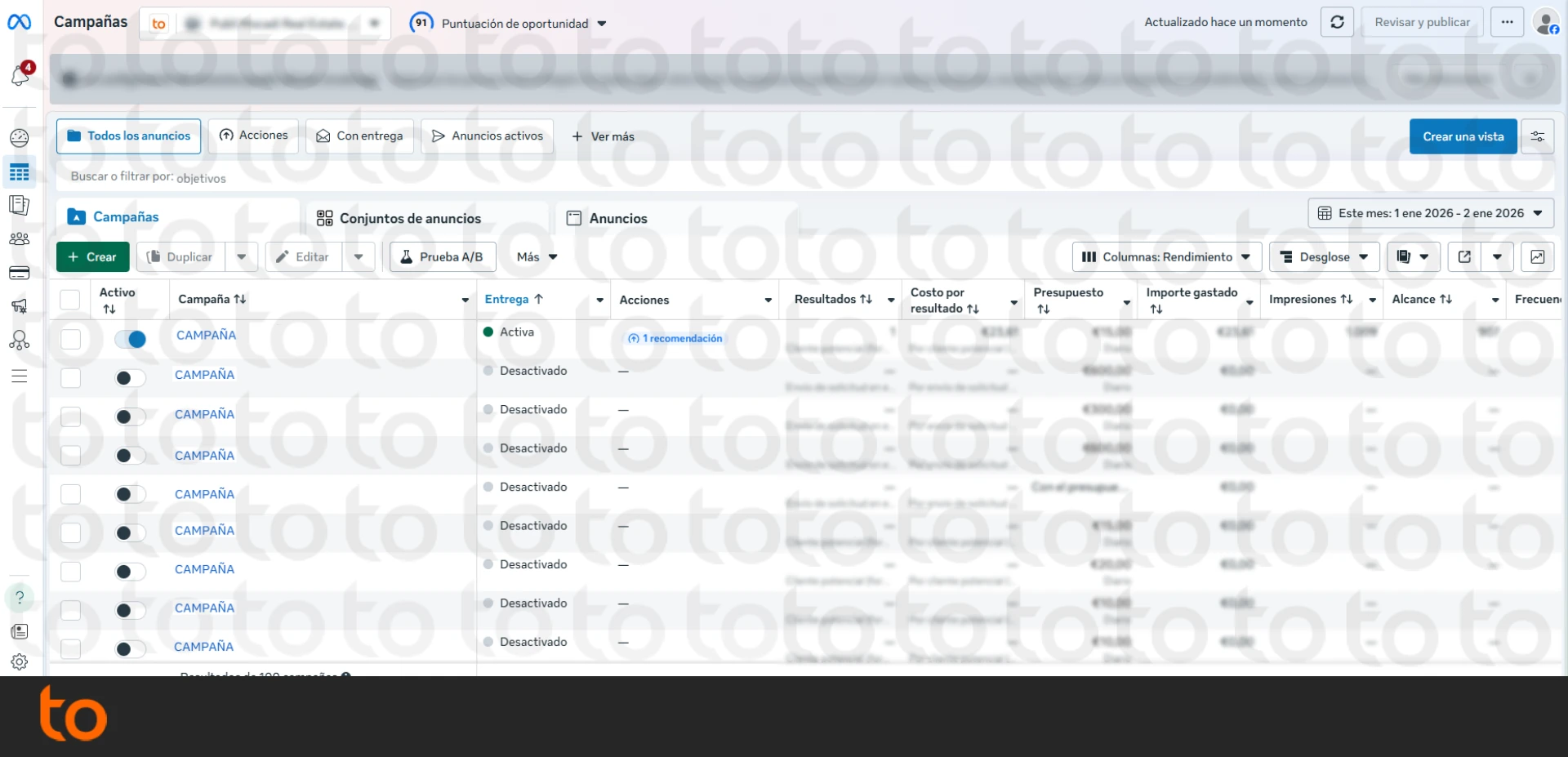Image resolution: width=1568 pixels, height=757 pixels.
Task: Click the help question mark icon
Action: (20, 597)
